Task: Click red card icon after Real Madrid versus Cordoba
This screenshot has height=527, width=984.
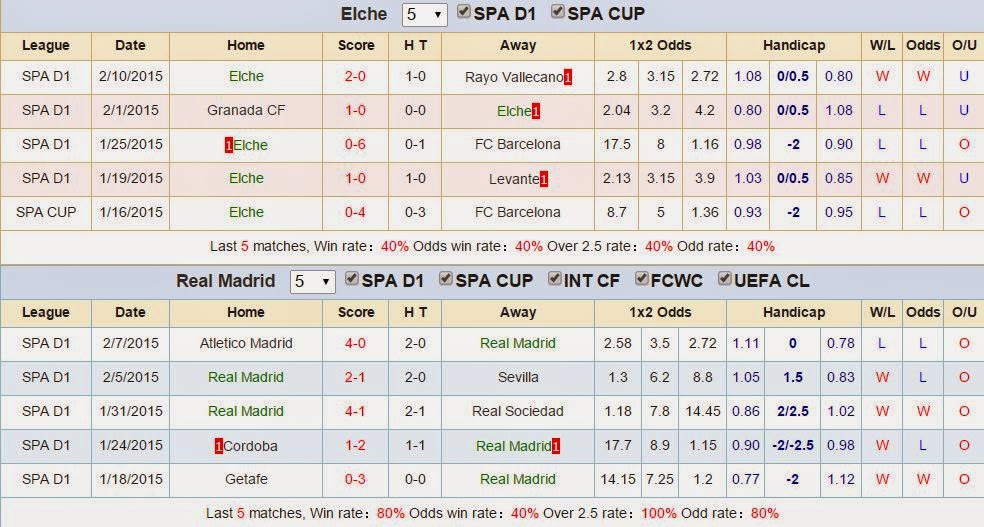Action: tap(556, 446)
